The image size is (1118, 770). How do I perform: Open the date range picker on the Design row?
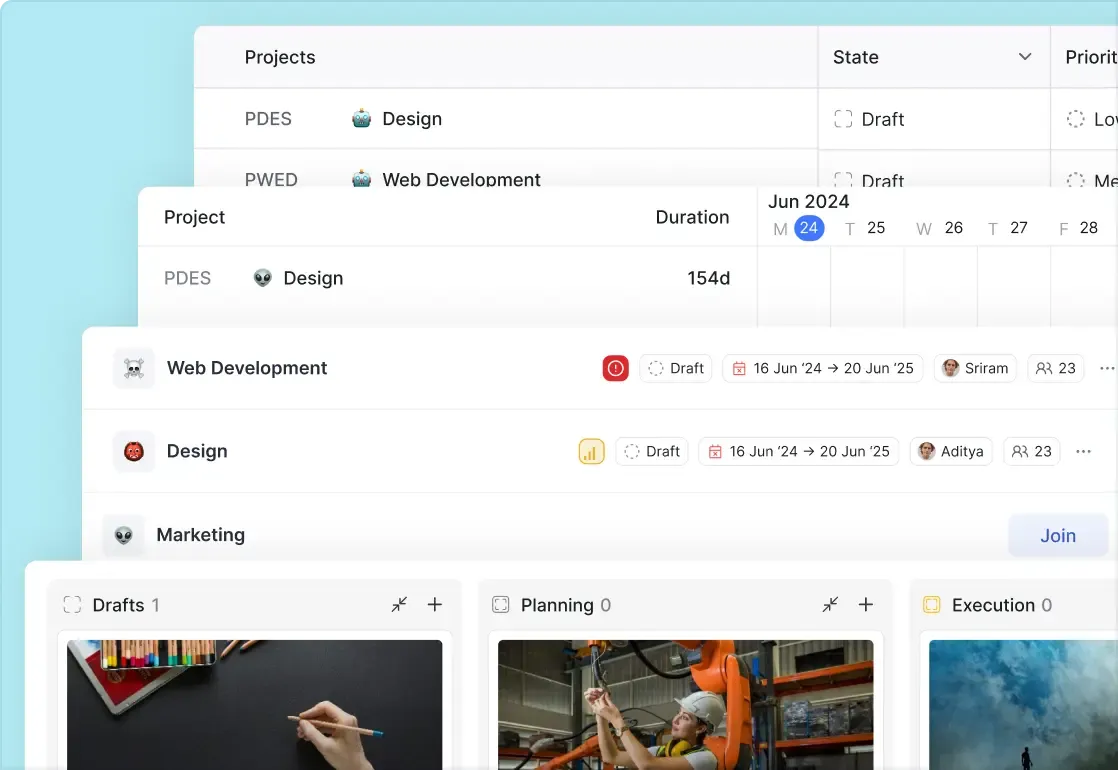pos(798,451)
